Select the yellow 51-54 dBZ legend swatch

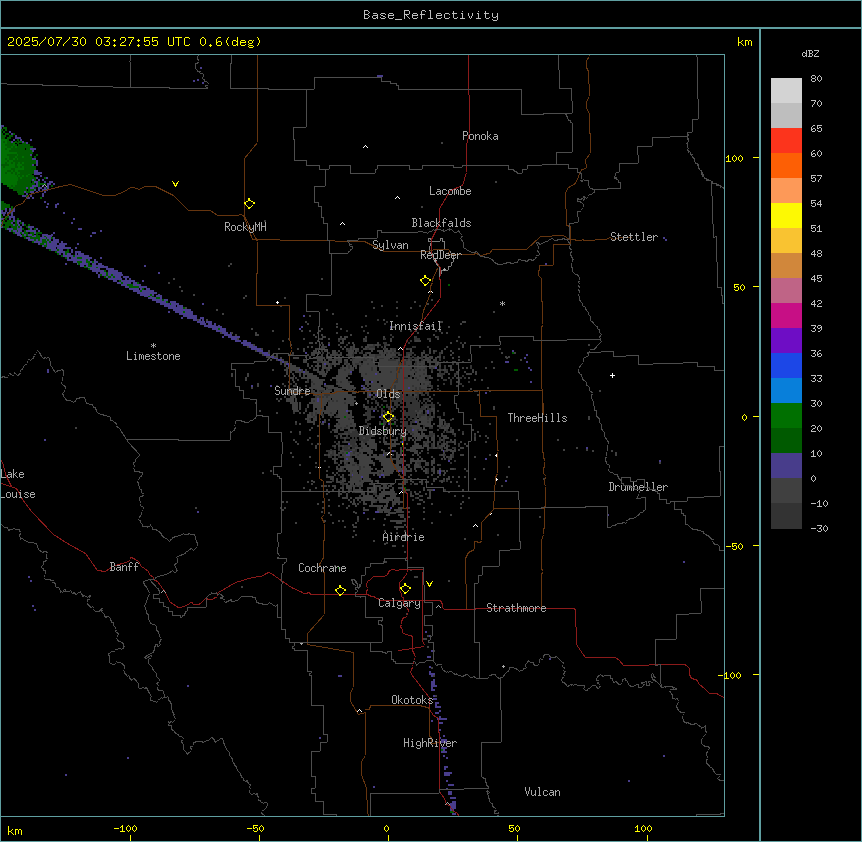(786, 215)
